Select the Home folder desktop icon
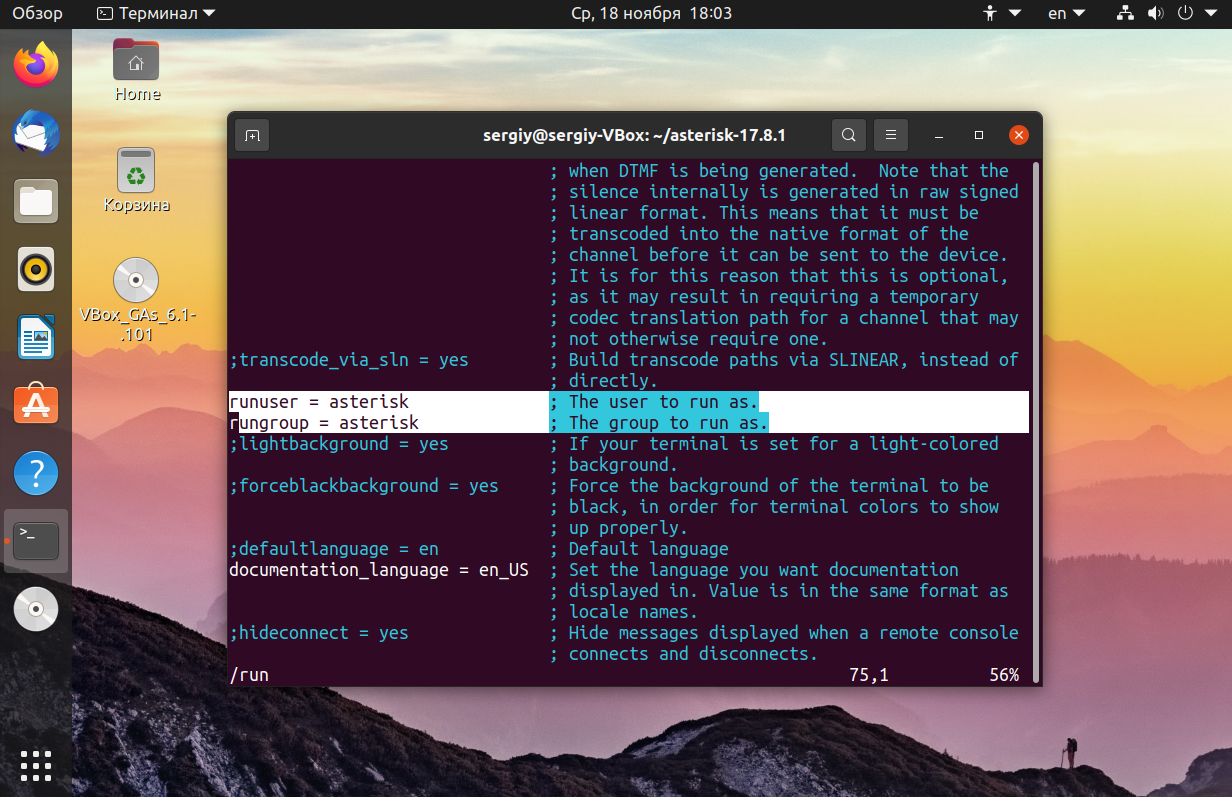Image resolution: width=1232 pixels, height=797 pixels. tap(136, 70)
